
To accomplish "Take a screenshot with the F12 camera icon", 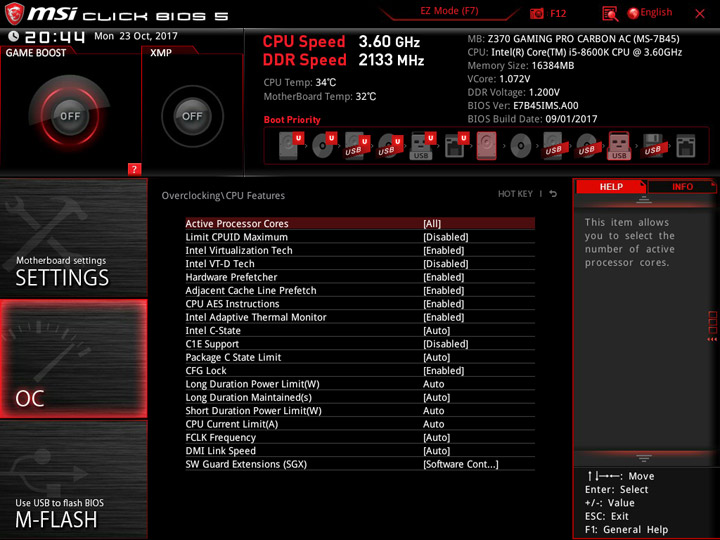I will click(x=536, y=13).
